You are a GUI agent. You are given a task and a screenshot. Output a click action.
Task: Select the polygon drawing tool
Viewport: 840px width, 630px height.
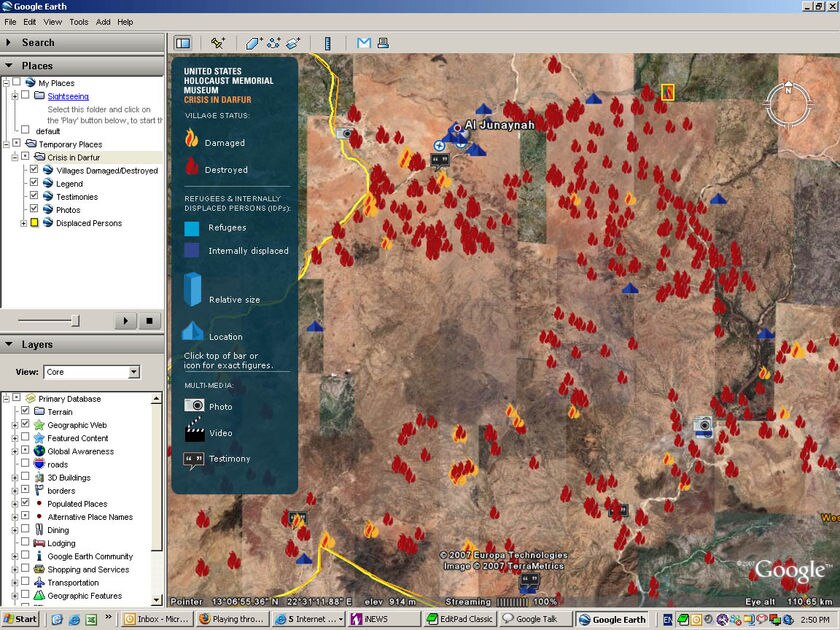click(x=253, y=43)
